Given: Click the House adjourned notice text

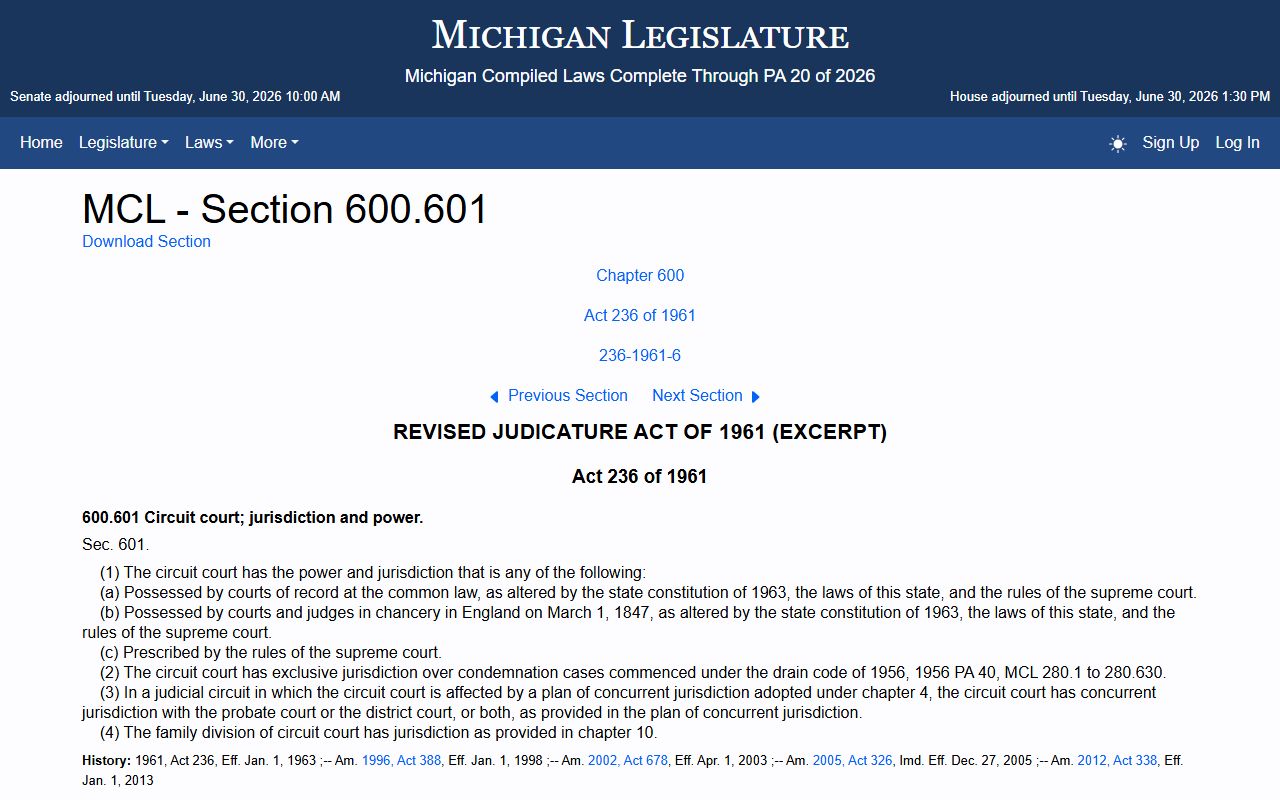Looking at the screenshot, I should [1110, 97].
